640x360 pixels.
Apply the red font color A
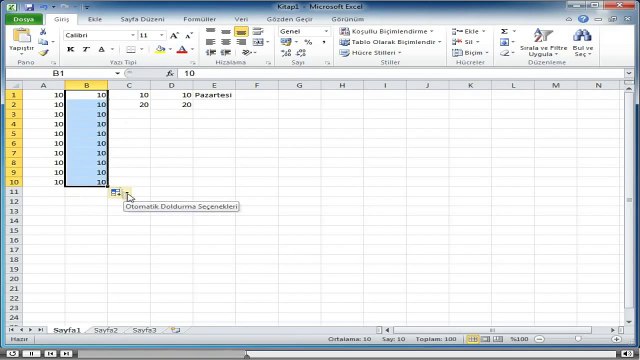coord(182,49)
